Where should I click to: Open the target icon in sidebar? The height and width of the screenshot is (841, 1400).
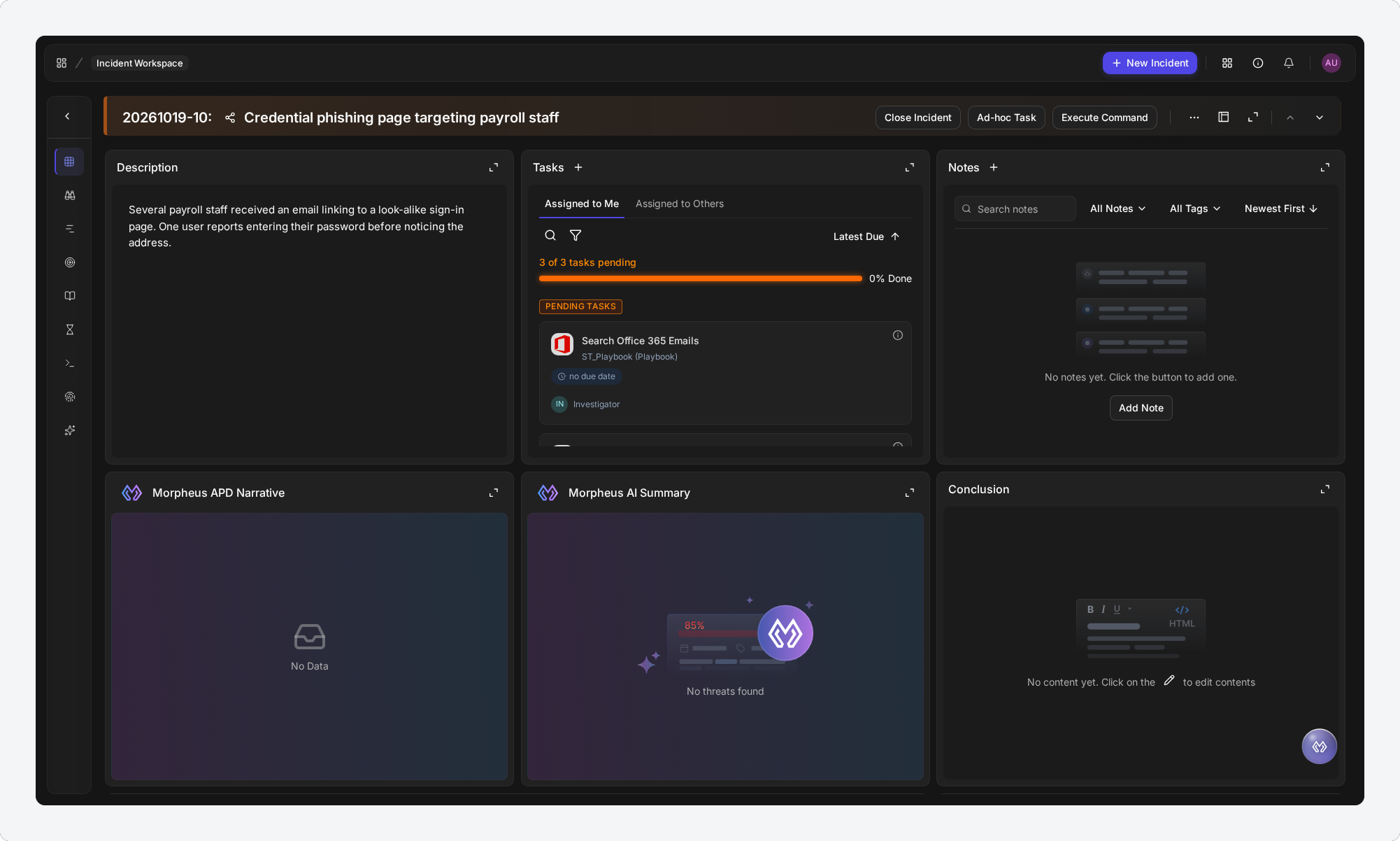tap(70, 262)
